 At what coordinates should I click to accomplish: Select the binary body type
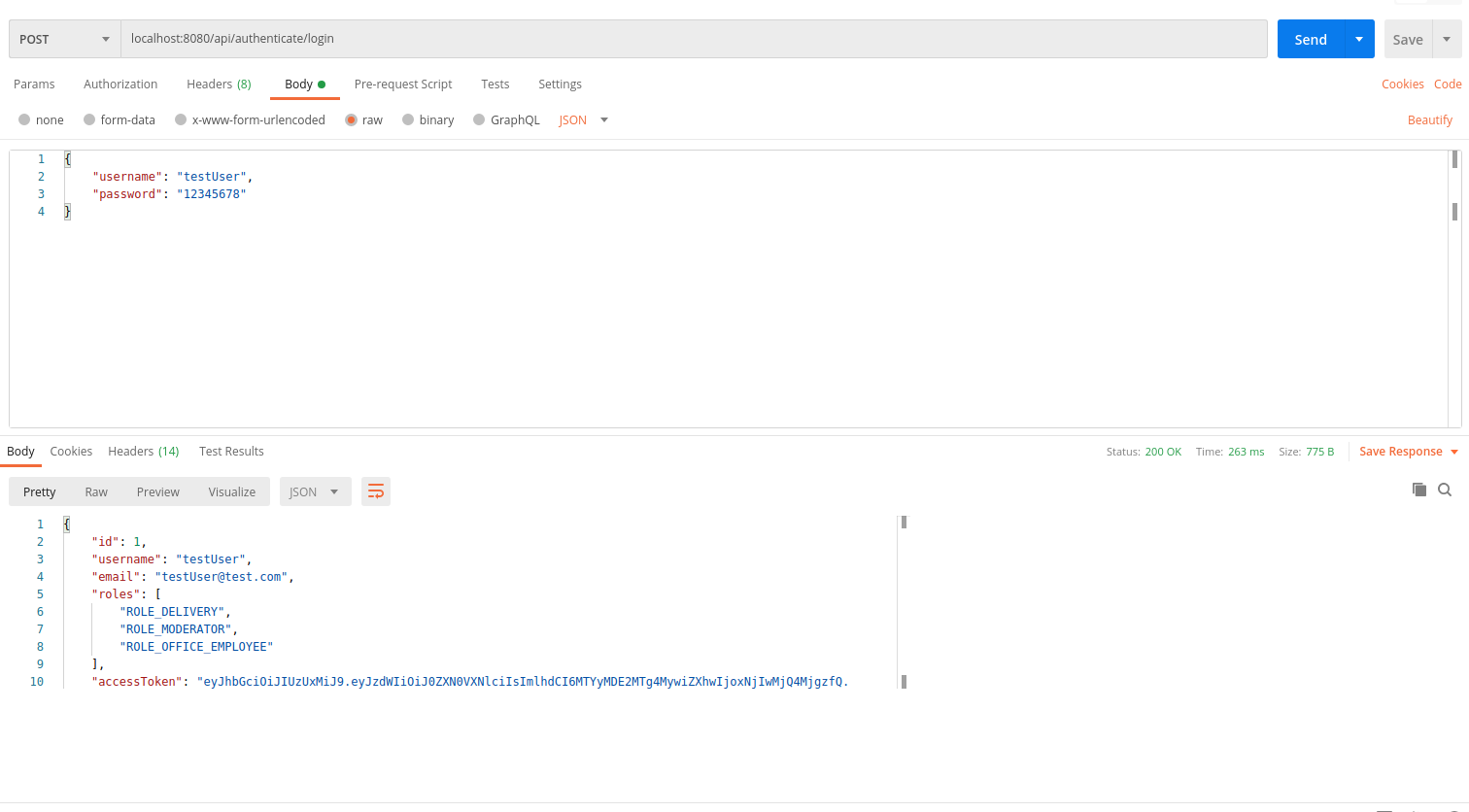coord(428,120)
